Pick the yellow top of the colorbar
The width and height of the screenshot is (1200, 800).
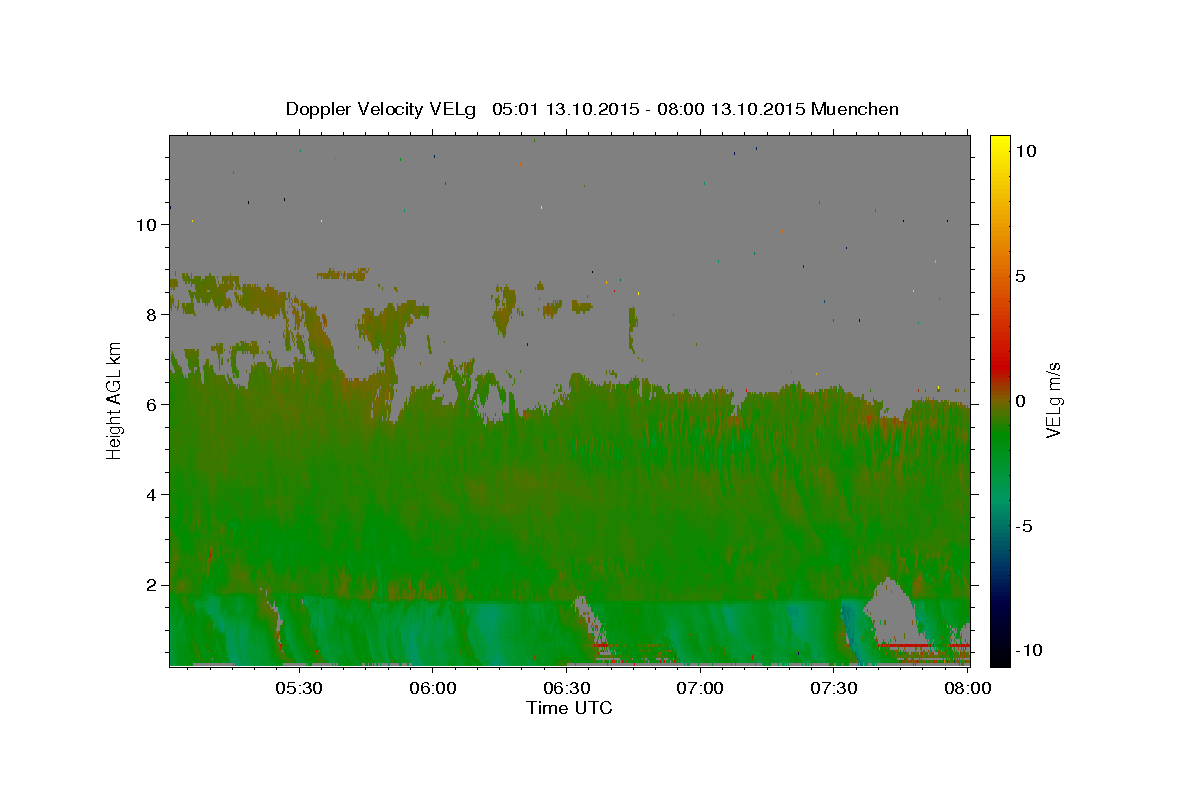click(999, 145)
